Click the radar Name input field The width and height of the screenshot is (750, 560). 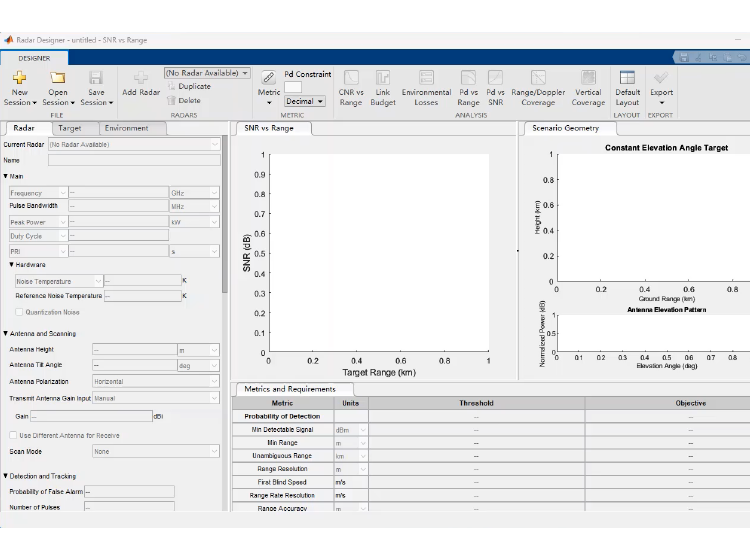coord(134,161)
